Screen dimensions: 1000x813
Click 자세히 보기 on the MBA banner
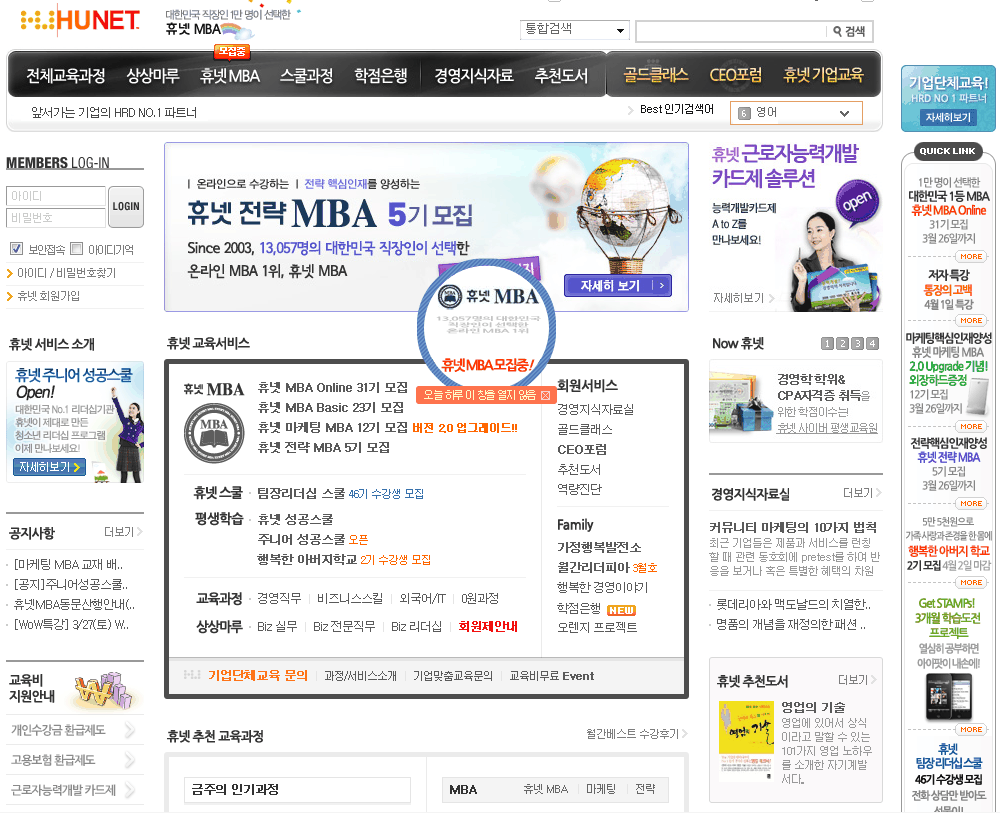[617, 286]
